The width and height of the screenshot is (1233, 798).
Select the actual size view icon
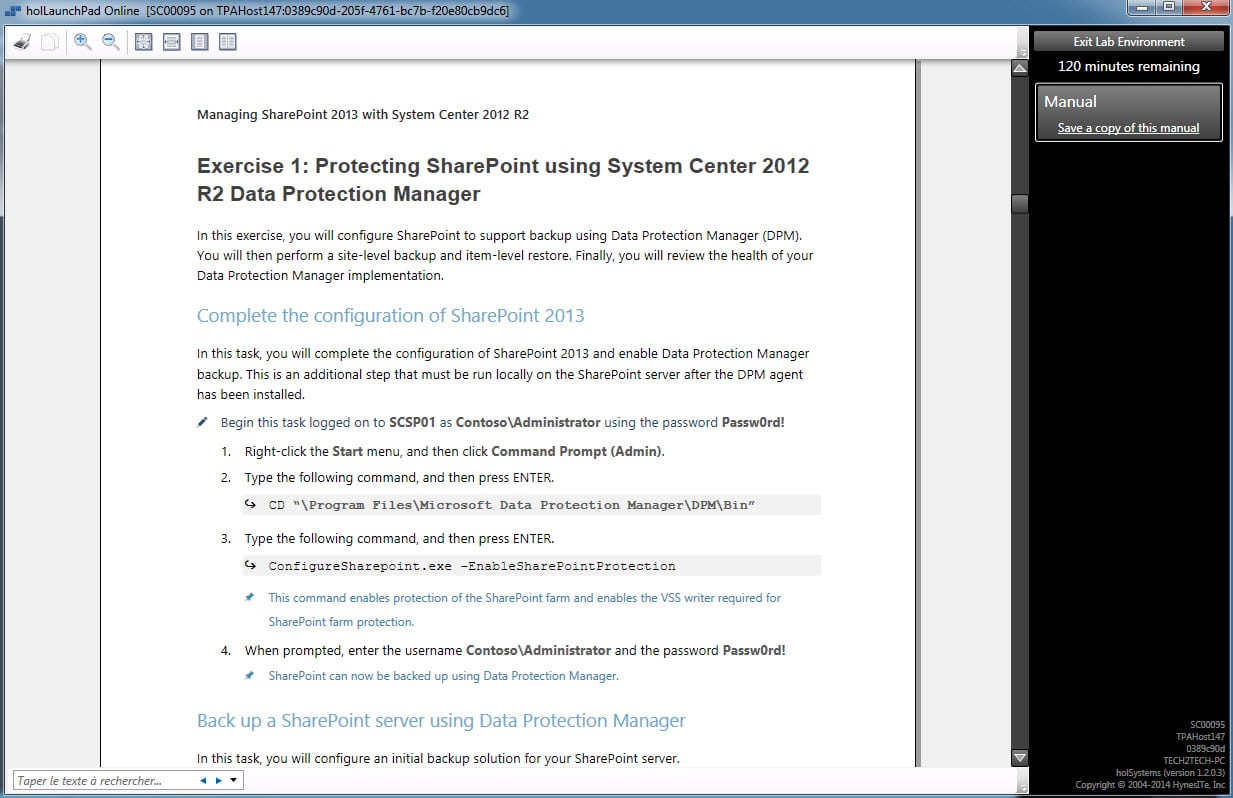click(x=143, y=42)
